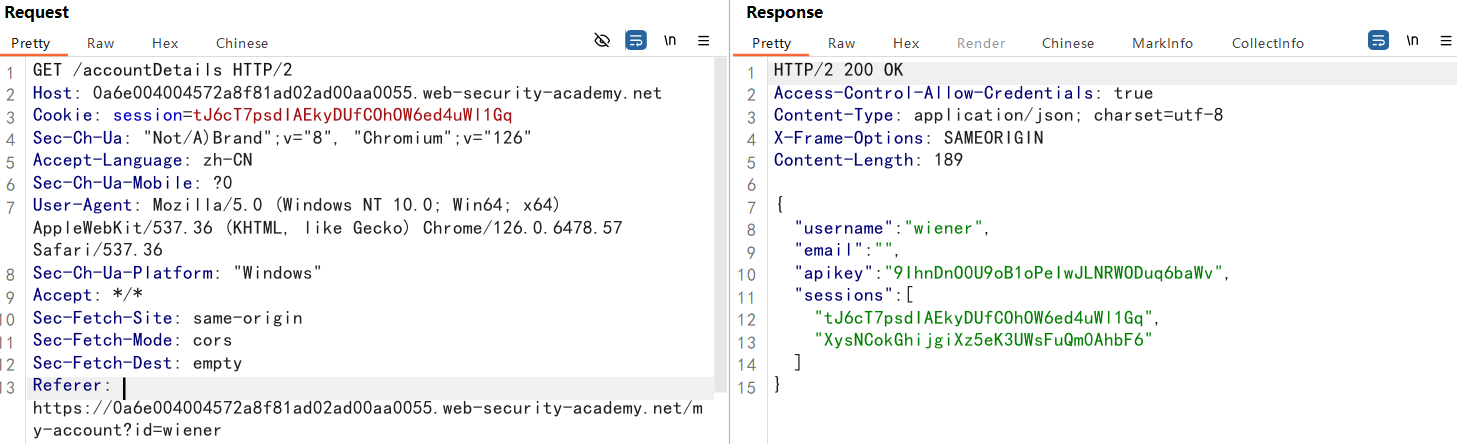Screen dimensions: 1457x444
Task: Toggle word wrap icon in Request panel
Action: pos(635,41)
